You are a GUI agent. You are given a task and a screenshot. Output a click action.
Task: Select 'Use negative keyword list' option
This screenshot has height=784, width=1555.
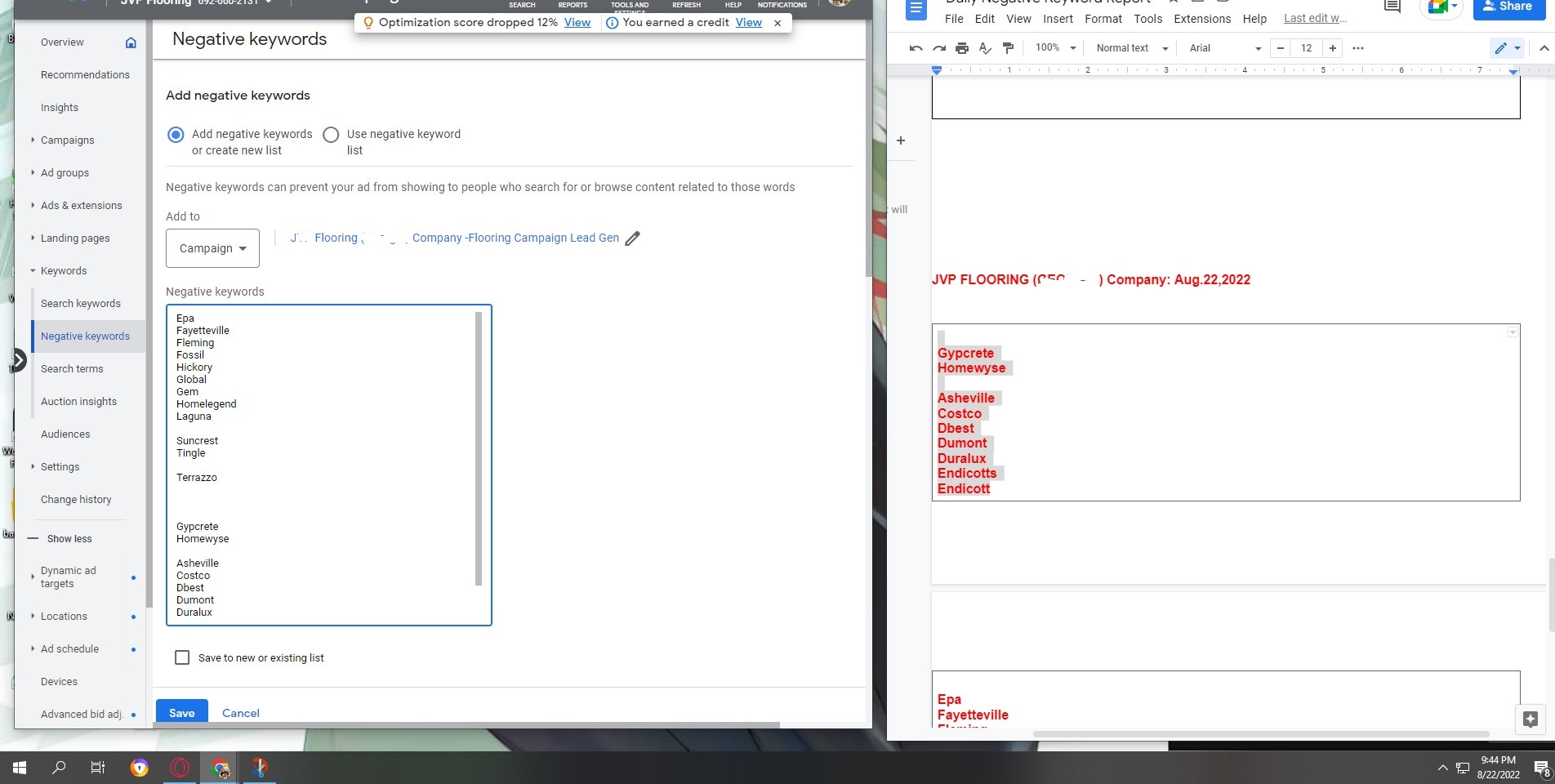click(331, 135)
